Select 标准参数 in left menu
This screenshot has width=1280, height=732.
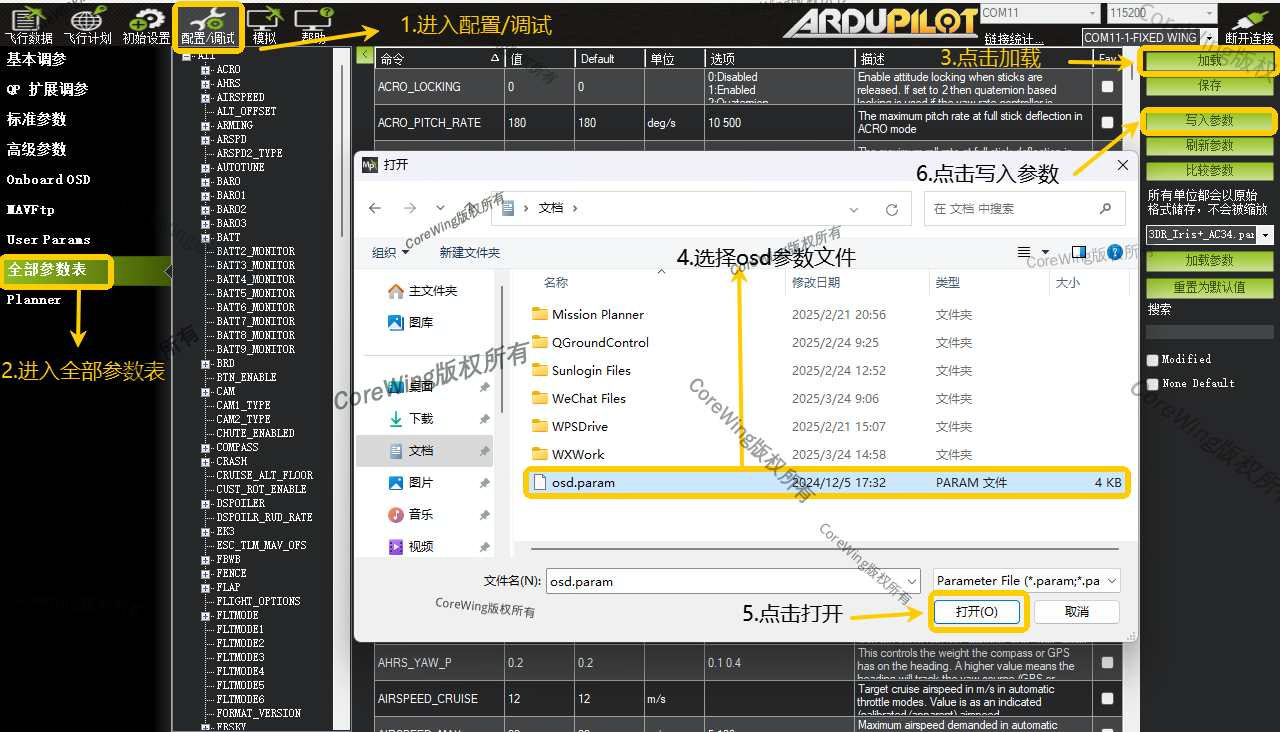pyautogui.click(x=37, y=119)
